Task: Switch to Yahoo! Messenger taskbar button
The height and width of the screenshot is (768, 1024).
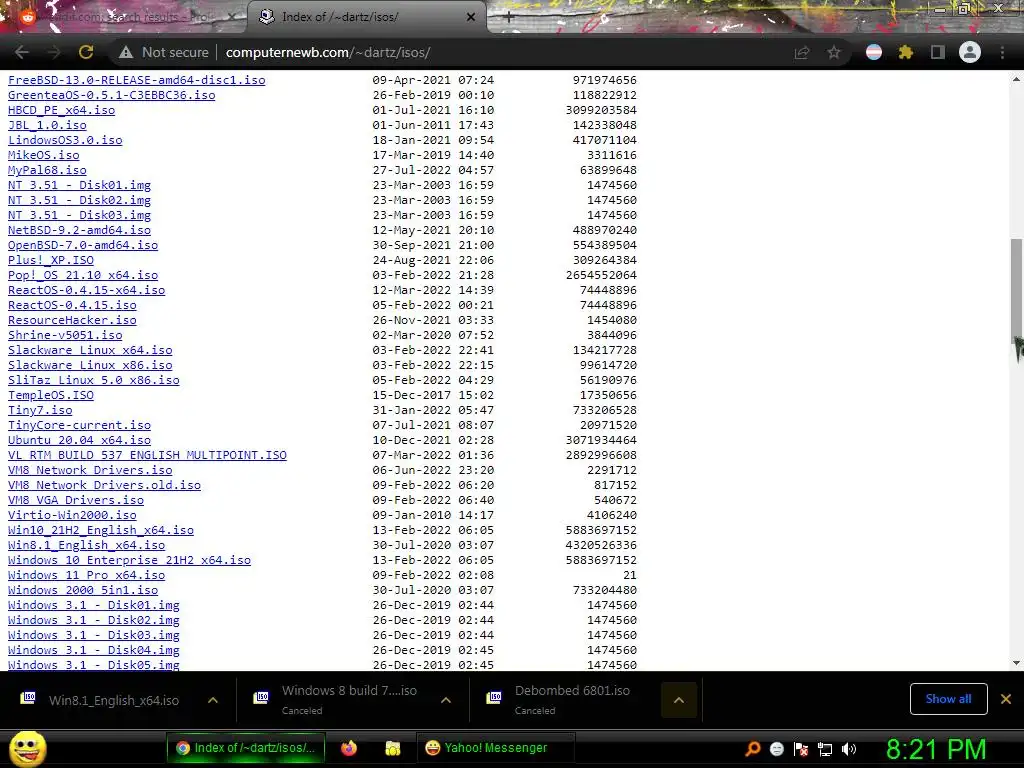Action: [496, 748]
